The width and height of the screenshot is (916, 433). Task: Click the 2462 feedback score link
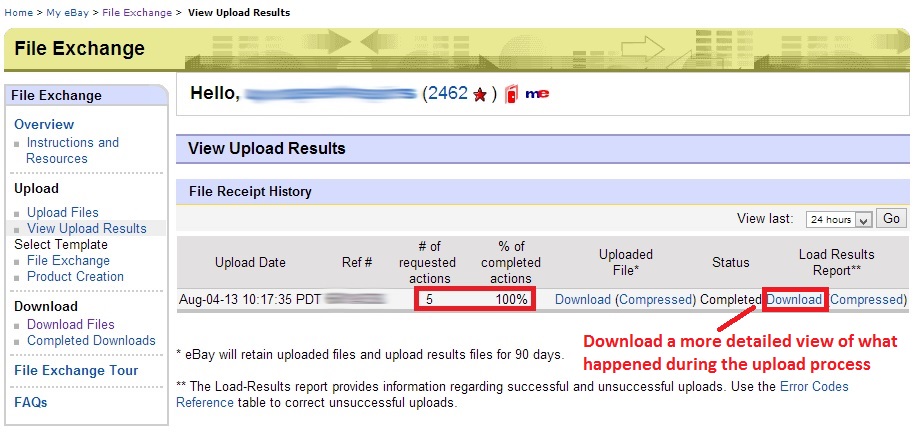pyautogui.click(x=448, y=93)
